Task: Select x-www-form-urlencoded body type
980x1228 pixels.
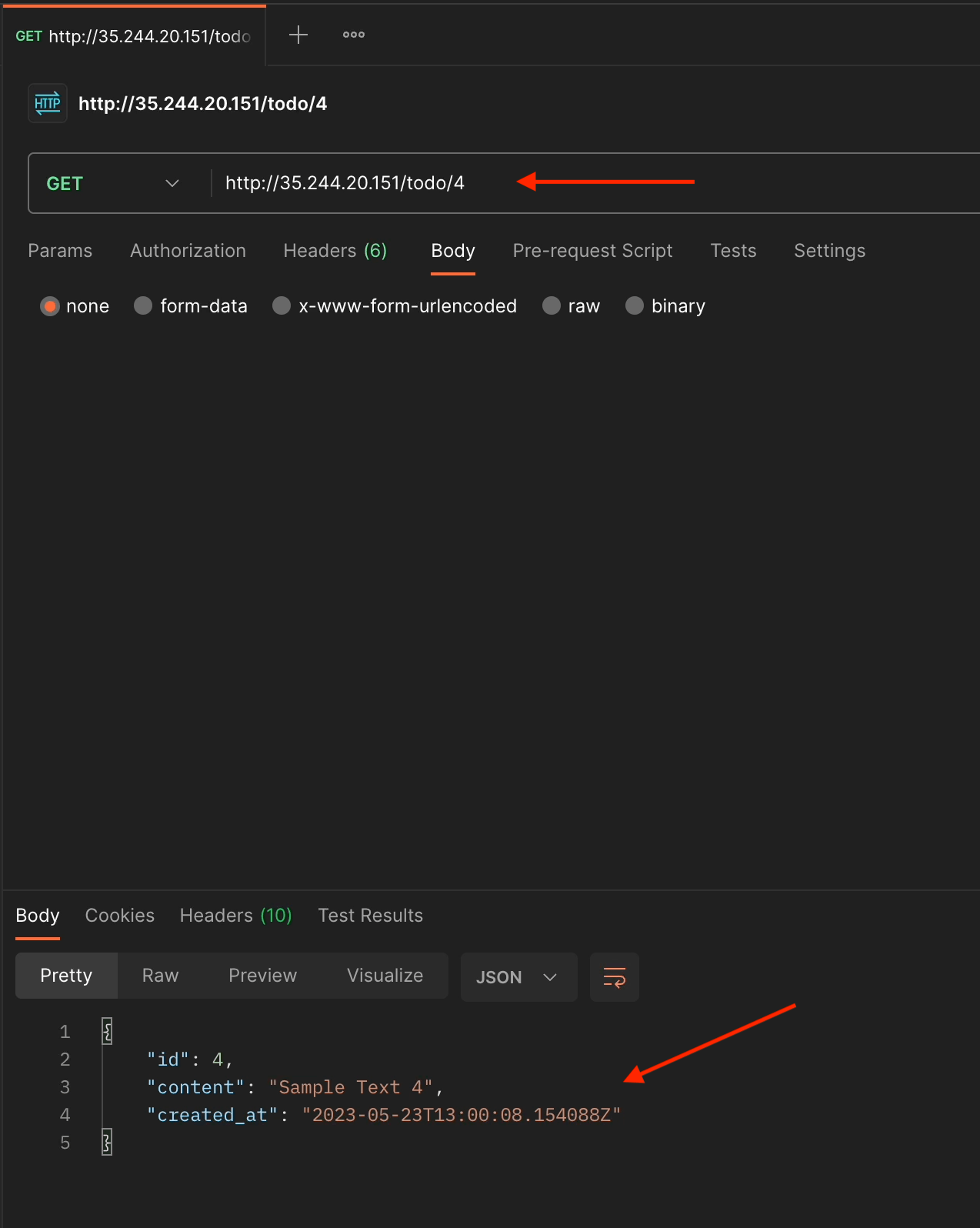Action: click(282, 306)
